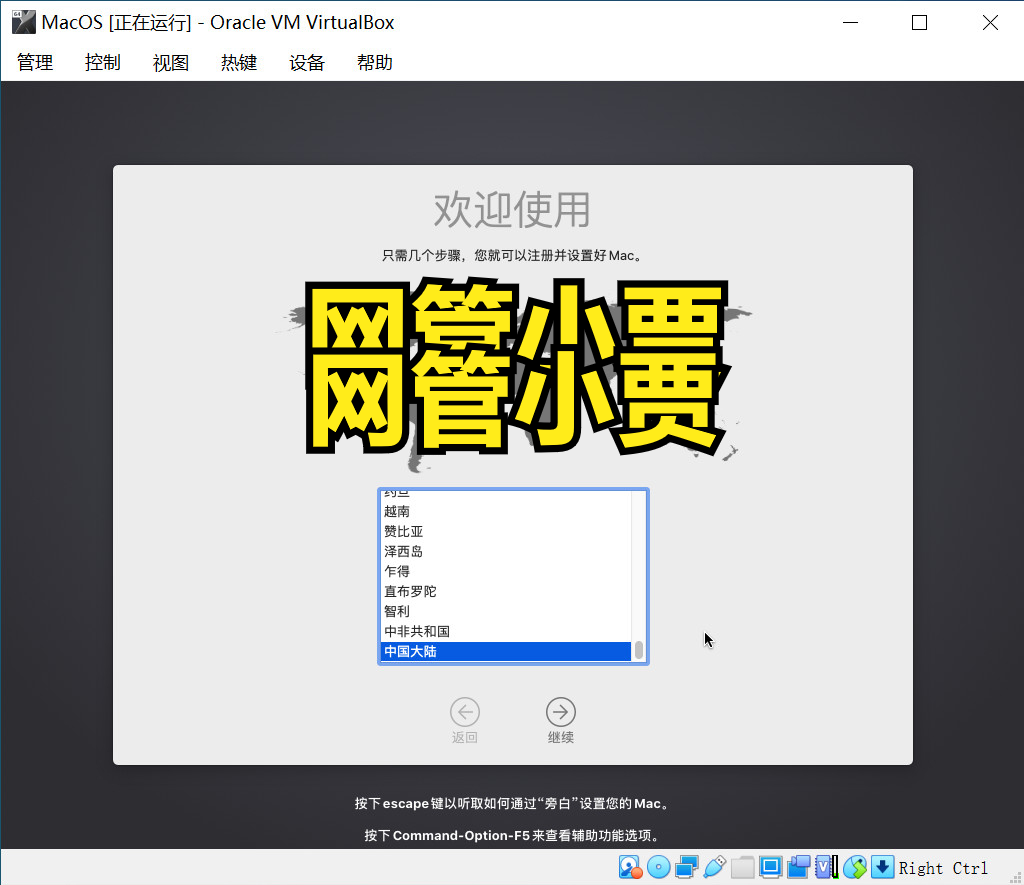
Task: Click the video recording status icon
Action: point(799,867)
